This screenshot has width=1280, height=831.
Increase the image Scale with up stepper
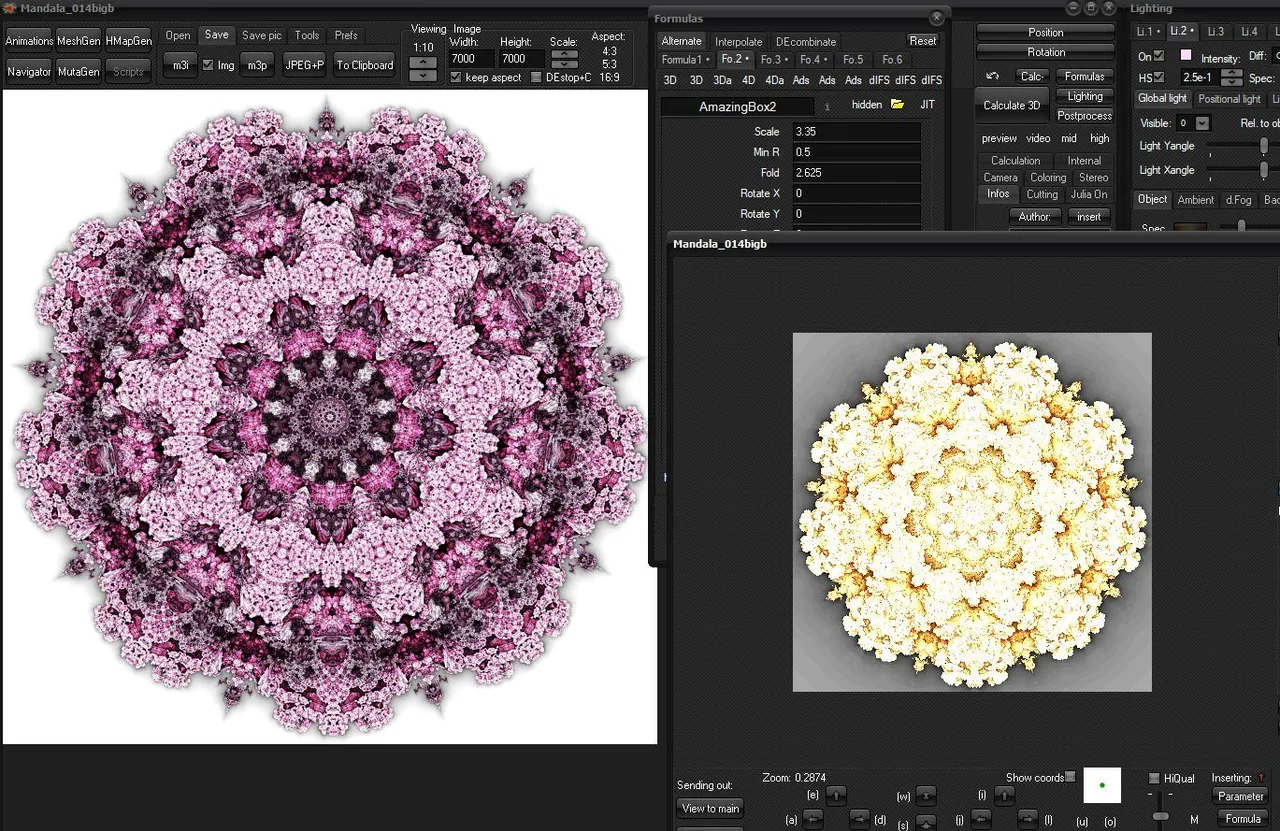tap(564, 54)
